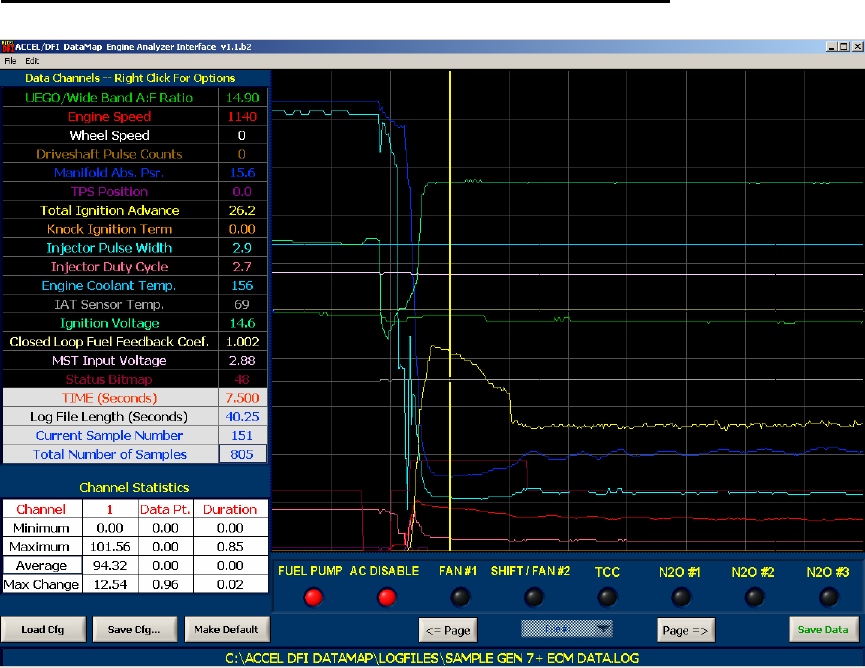Click the AC DISABLE indicator light

[386, 597]
